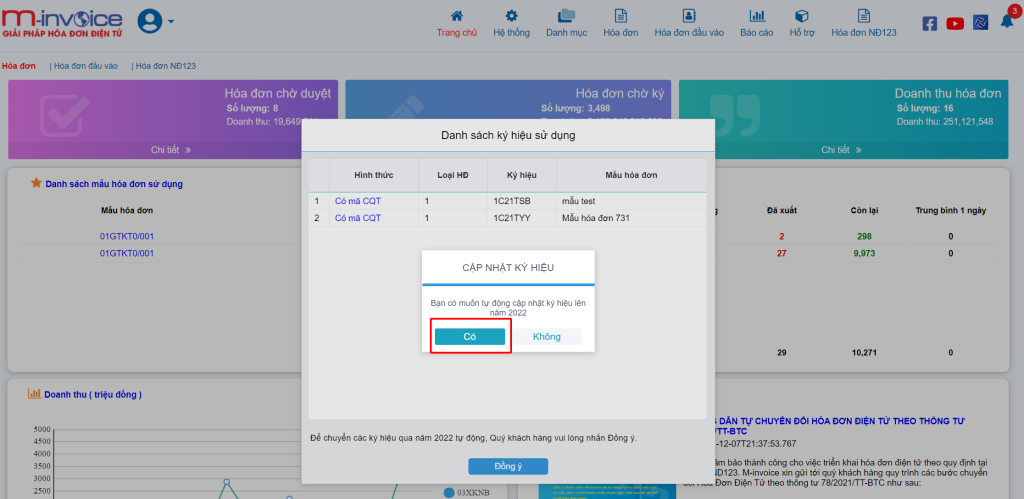Image resolution: width=1024 pixels, height=499 pixels.
Task: Click the Báo cáo chart icon
Action: click(x=757, y=16)
